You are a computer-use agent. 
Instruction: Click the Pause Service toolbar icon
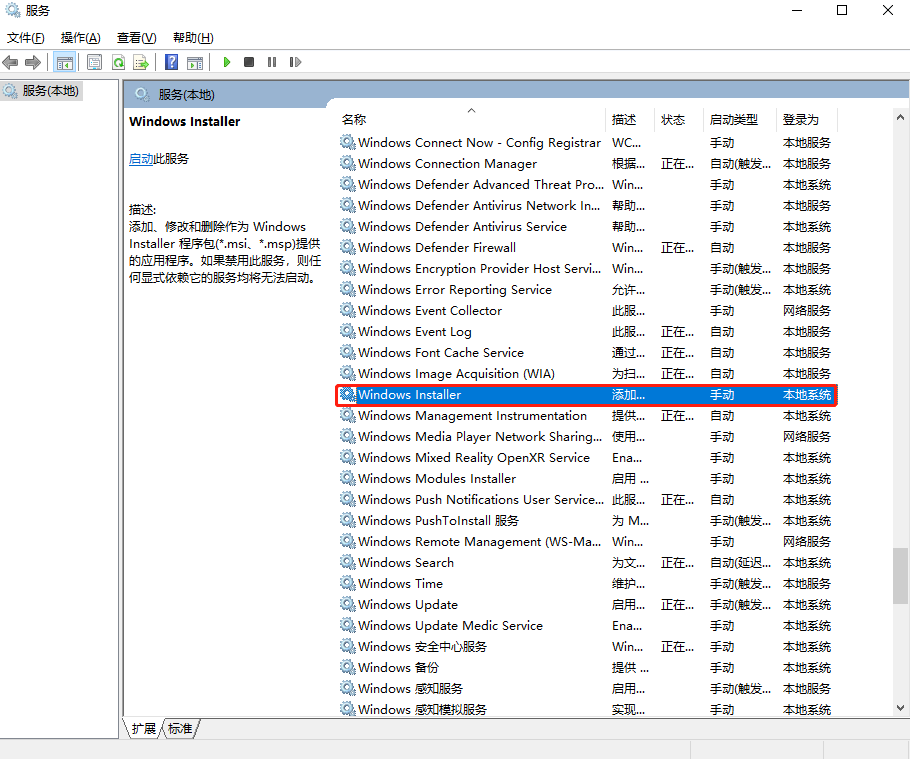click(273, 62)
